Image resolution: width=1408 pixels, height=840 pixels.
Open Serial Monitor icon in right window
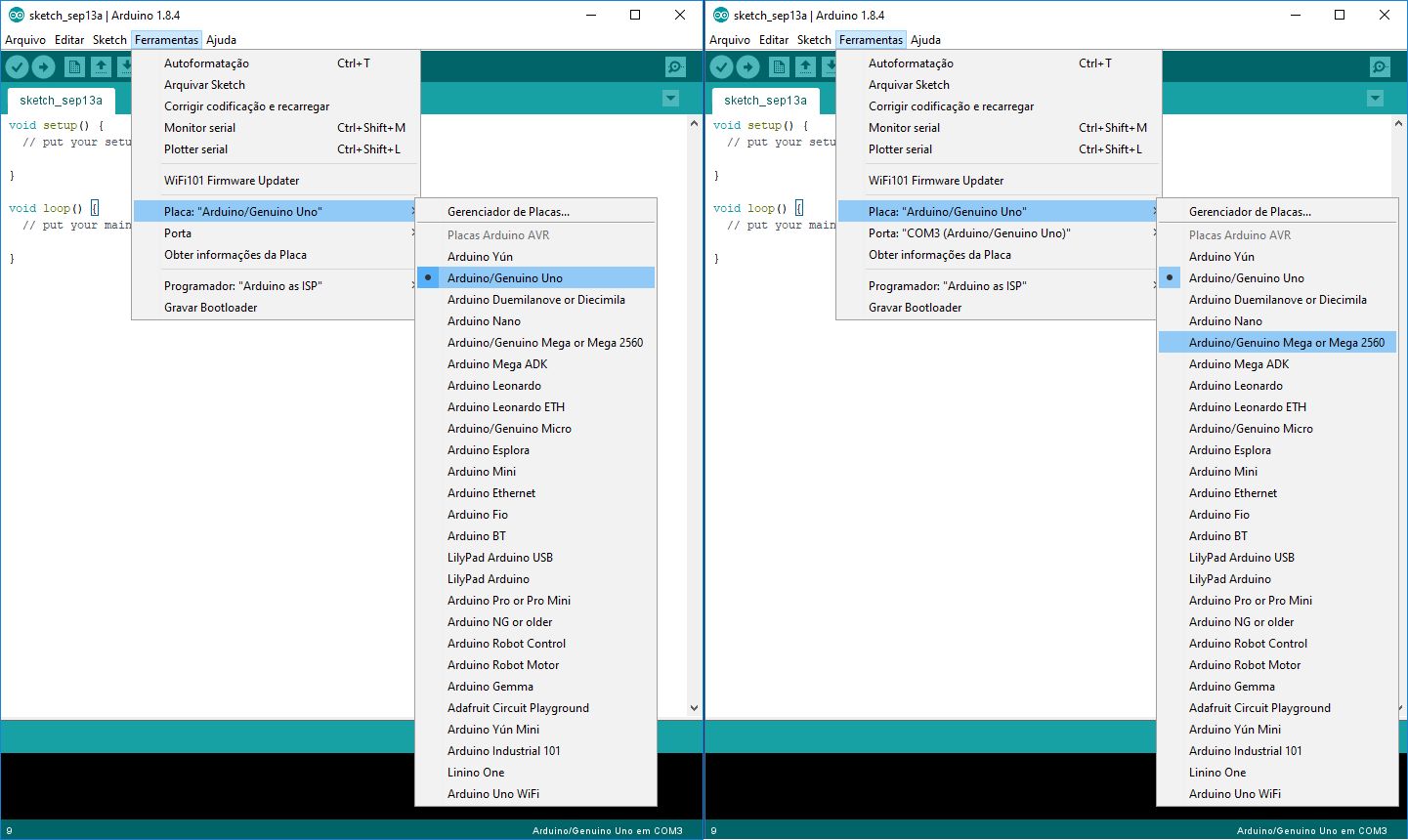[x=1380, y=66]
